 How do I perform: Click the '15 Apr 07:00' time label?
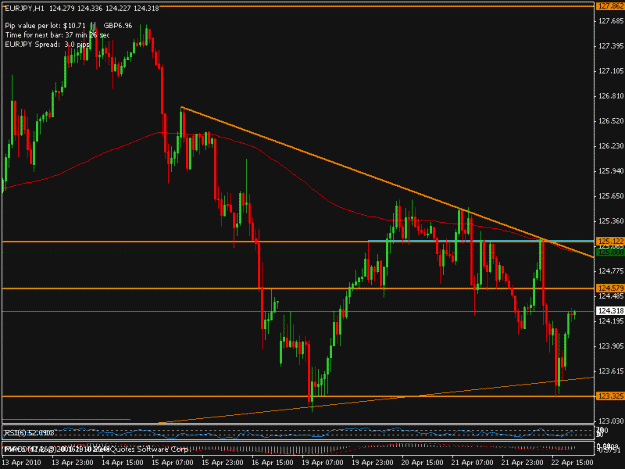(x=172, y=463)
